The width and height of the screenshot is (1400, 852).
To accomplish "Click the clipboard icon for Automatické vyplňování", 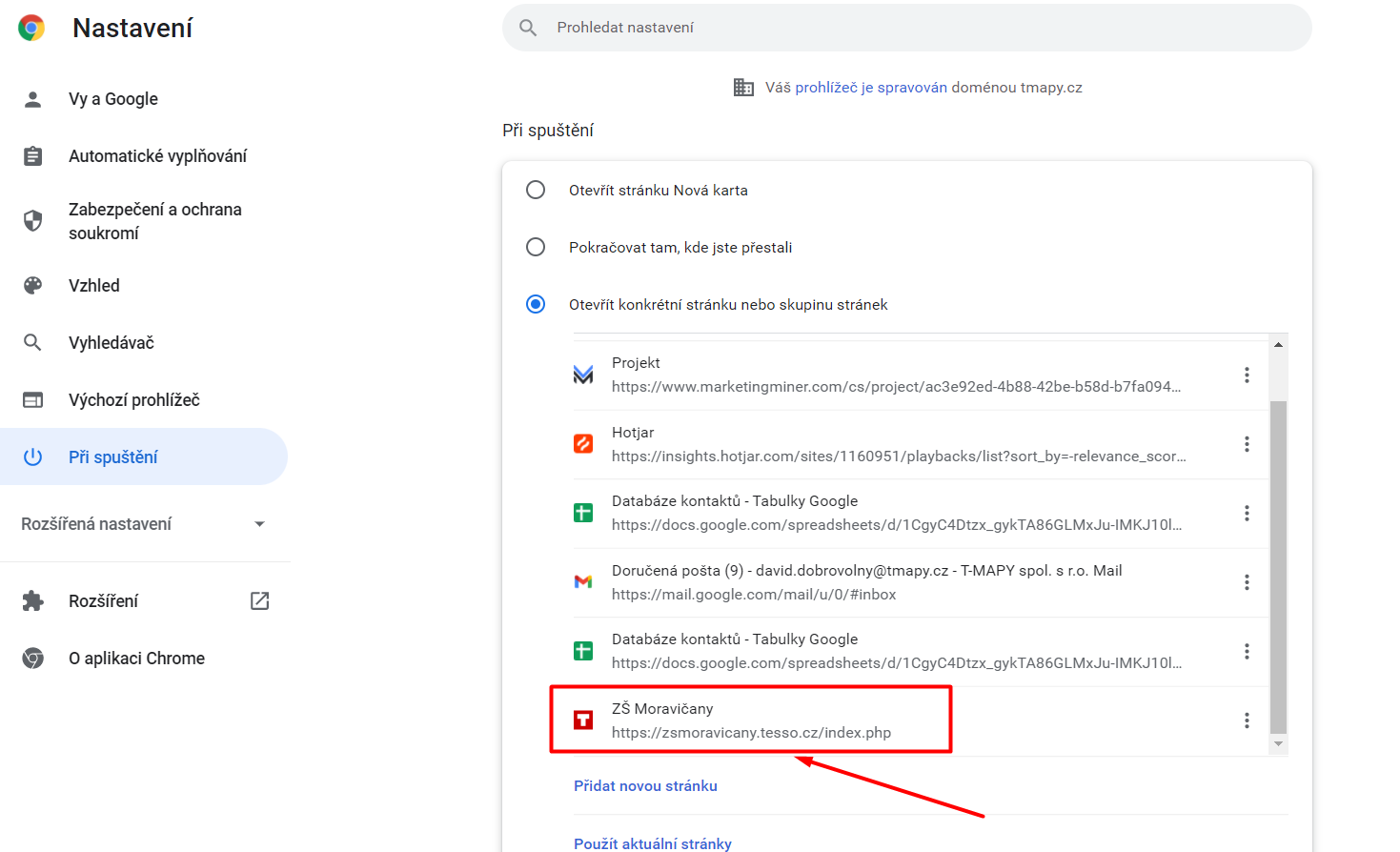I will [x=32, y=156].
